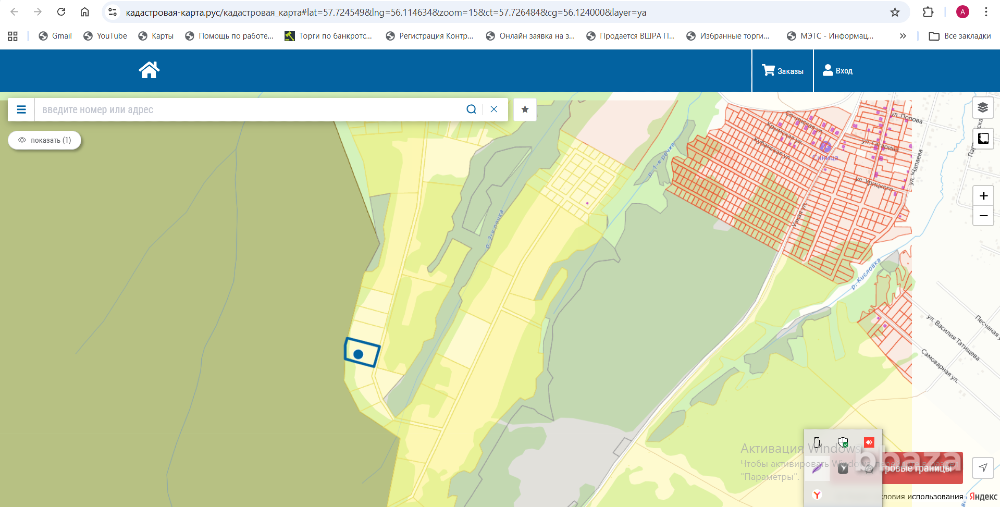Select the highlighted blue land parcel marker
The height and width of the screenshot is (507, 1000).
point(359,354)
